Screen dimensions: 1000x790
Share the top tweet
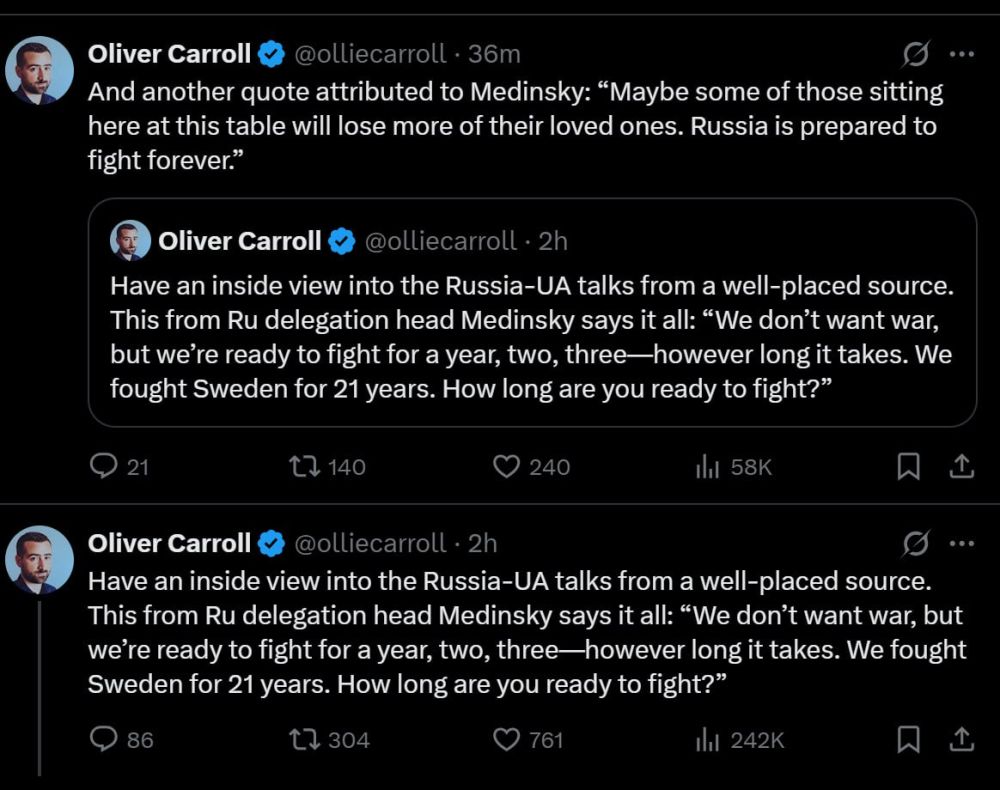(x=961, y=466)
